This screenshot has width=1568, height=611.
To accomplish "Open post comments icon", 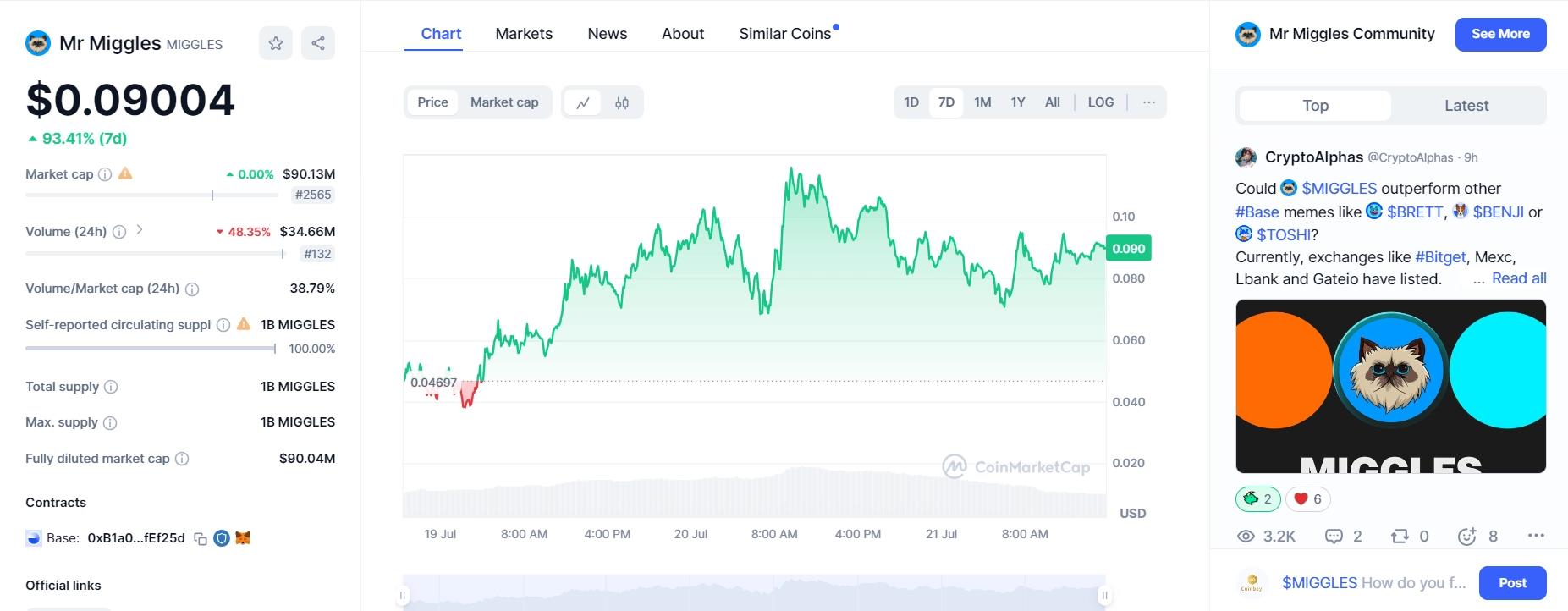I will [x=1334, y=536].
